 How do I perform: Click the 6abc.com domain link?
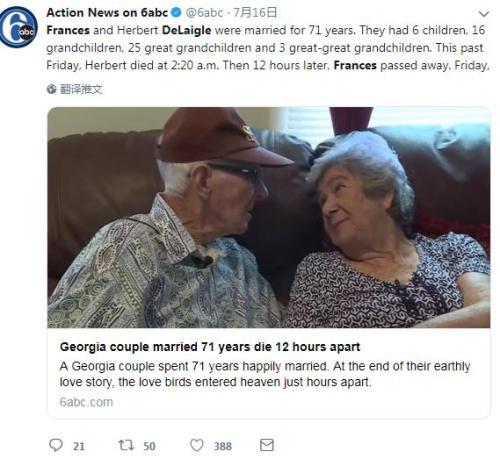(x=86, y=402)
